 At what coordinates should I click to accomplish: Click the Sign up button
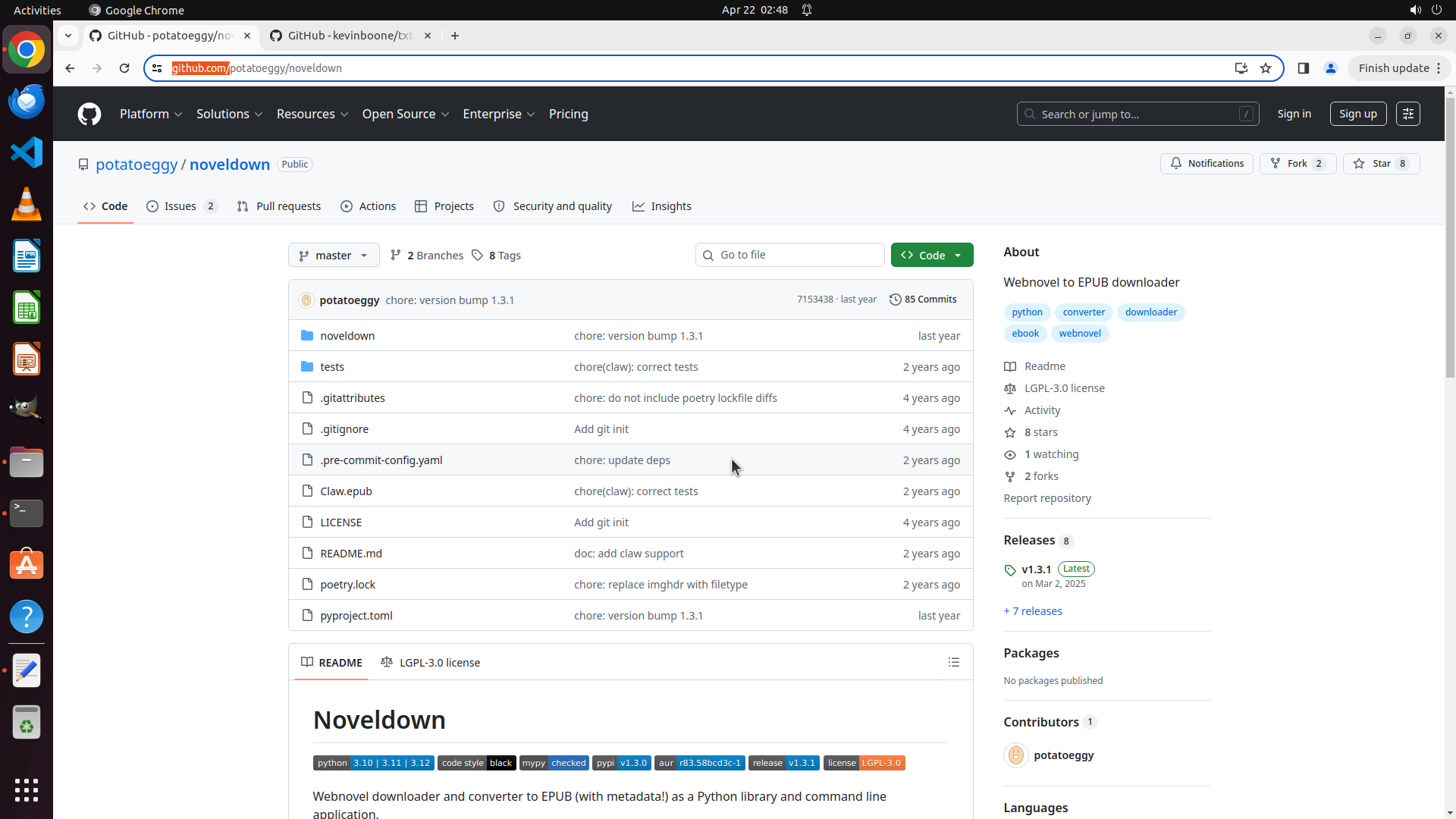pos(1357,114)
